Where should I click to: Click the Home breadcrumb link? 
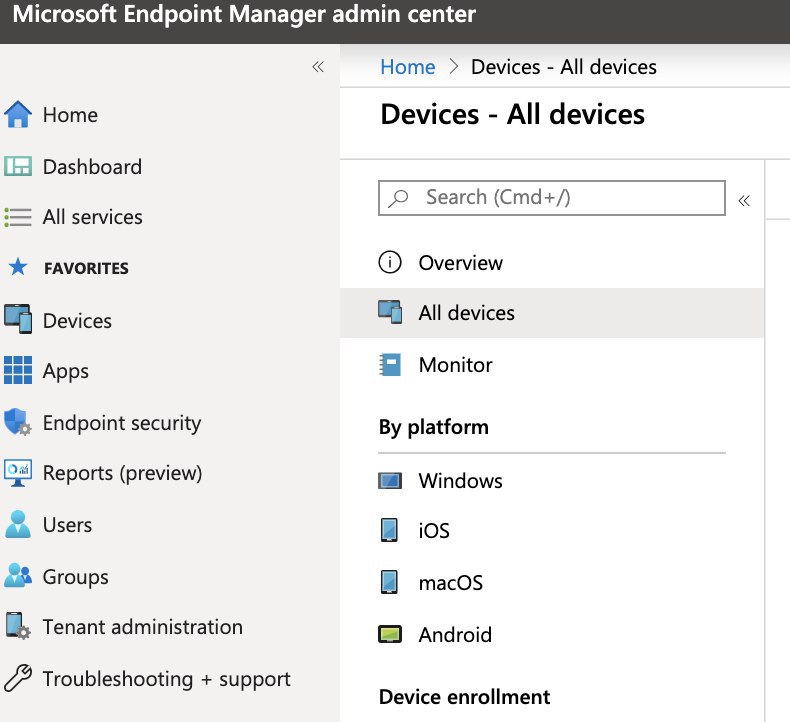pyautogui.click(x=408, y=67)
